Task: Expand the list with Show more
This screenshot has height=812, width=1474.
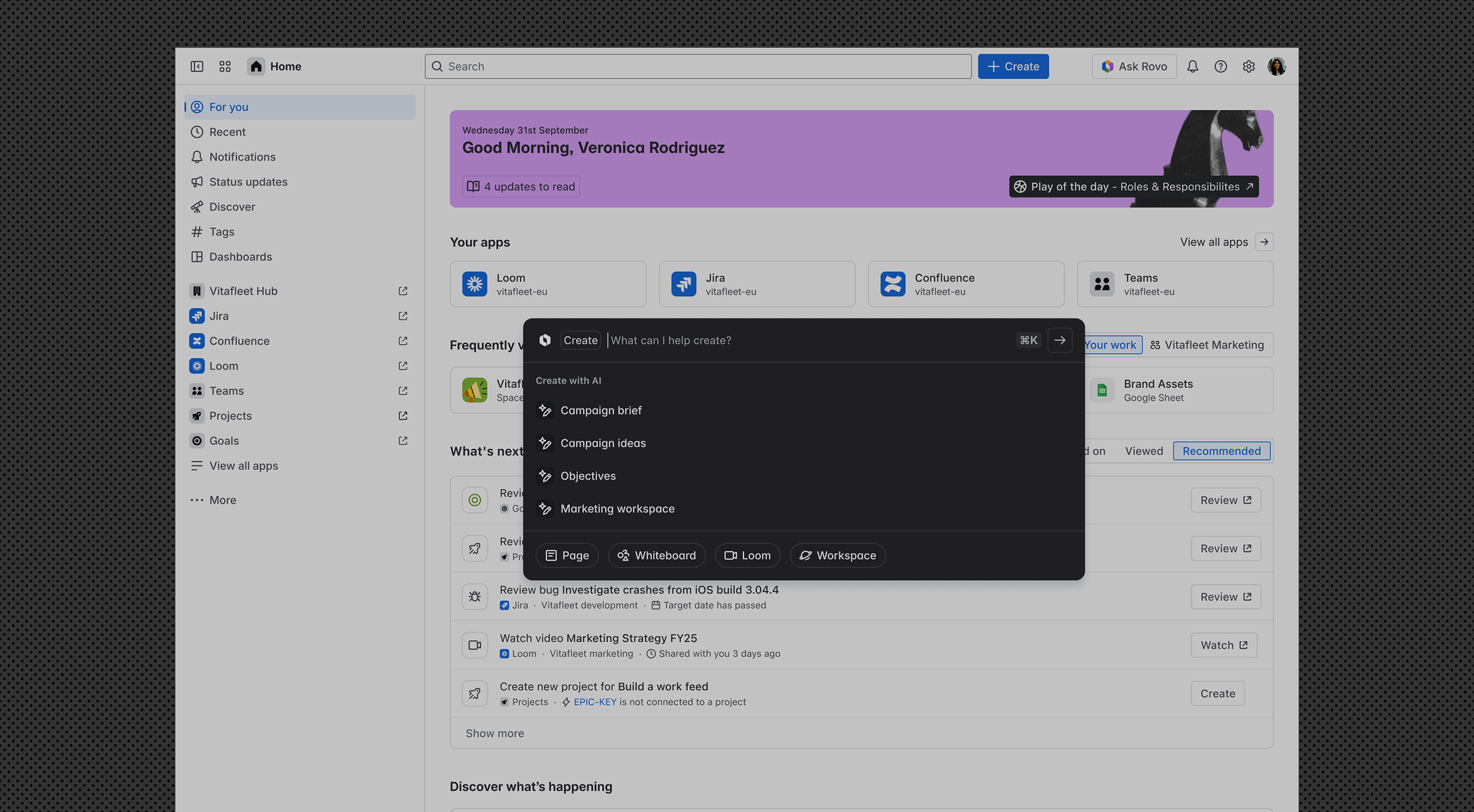Action: (x=494, y=733)
